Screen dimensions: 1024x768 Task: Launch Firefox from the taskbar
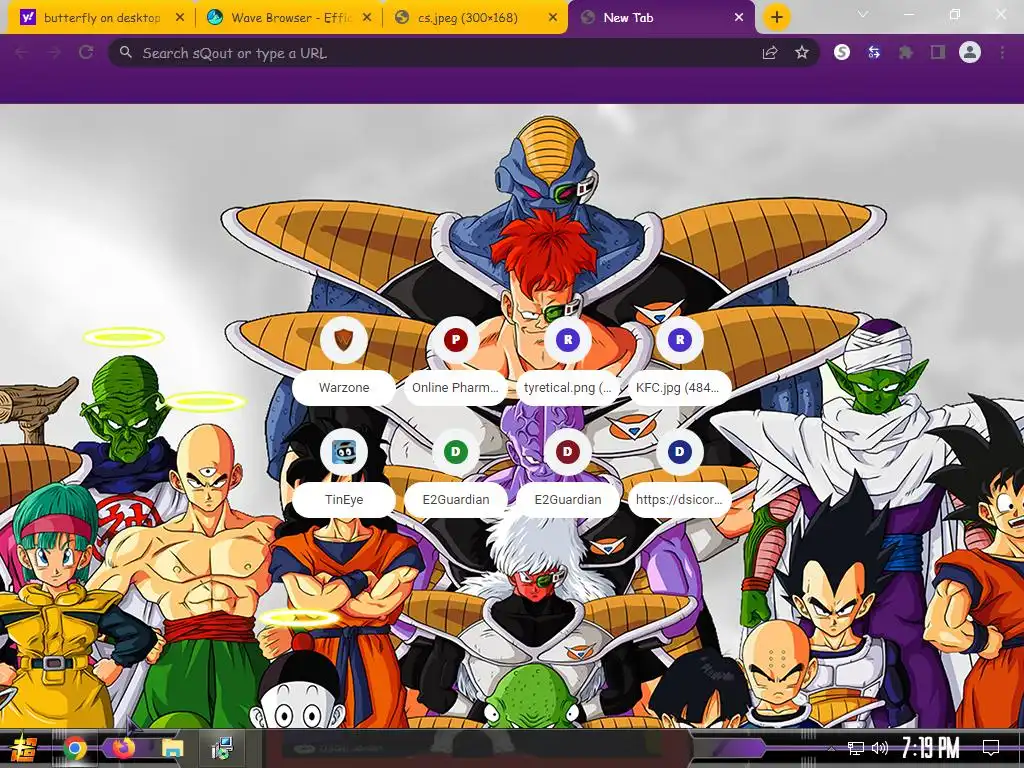123,748
